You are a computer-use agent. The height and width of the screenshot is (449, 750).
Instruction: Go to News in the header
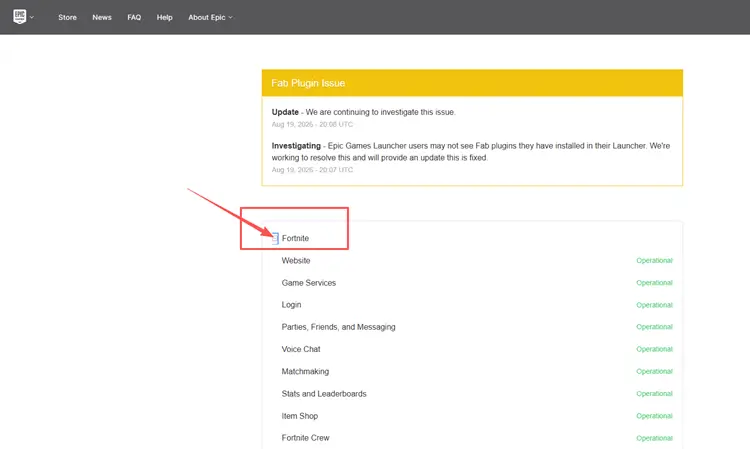coord(102,17)
